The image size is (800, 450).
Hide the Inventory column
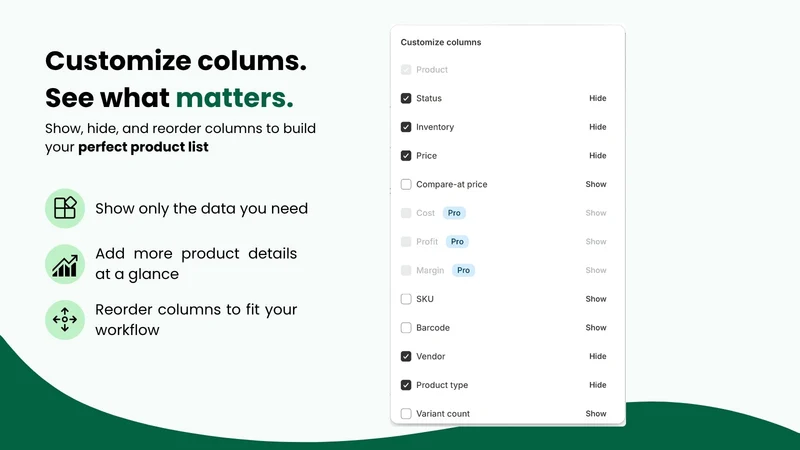[597, 127]
